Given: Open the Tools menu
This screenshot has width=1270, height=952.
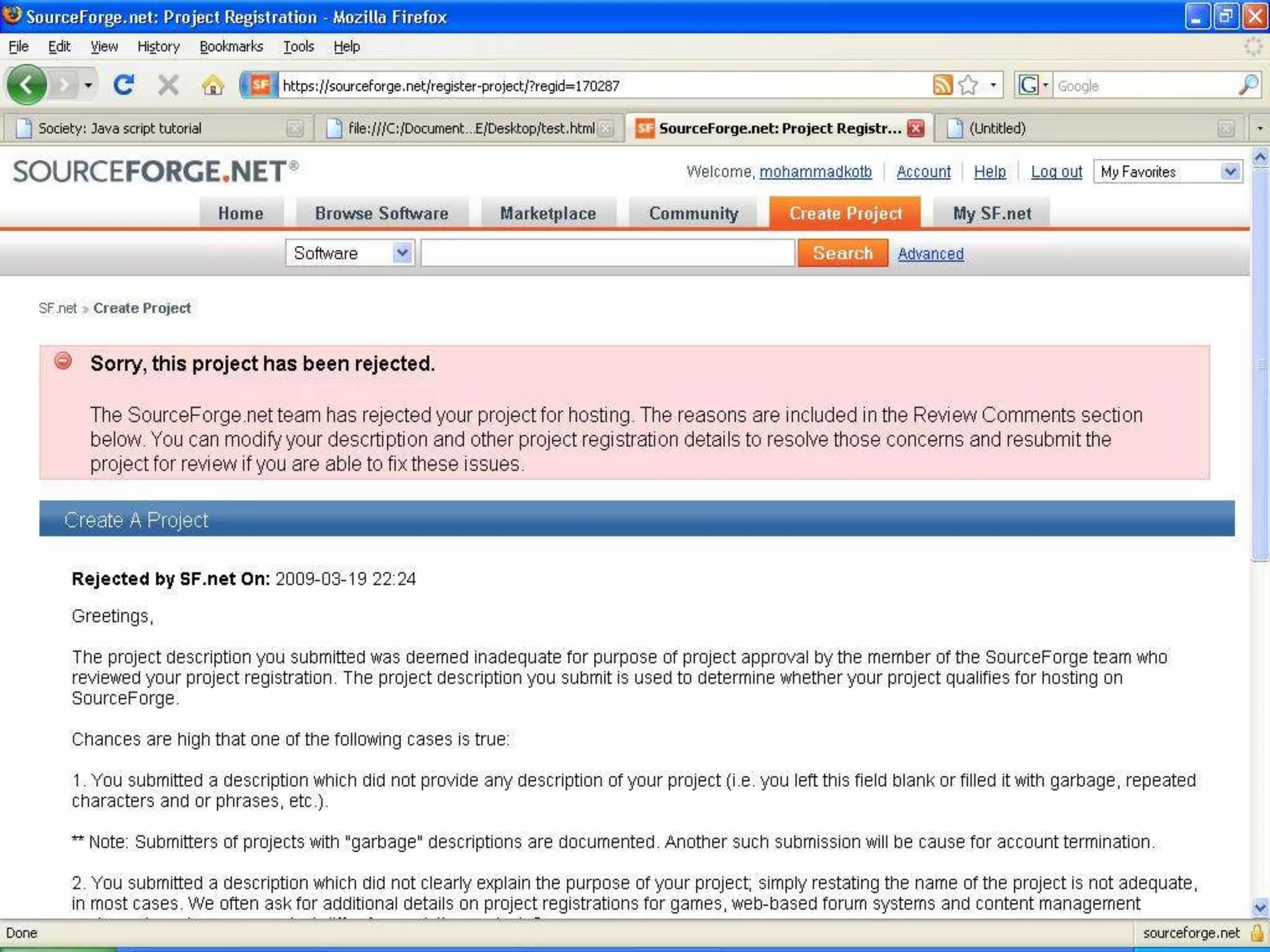Looking at the screenshot, I should point(298,46).
